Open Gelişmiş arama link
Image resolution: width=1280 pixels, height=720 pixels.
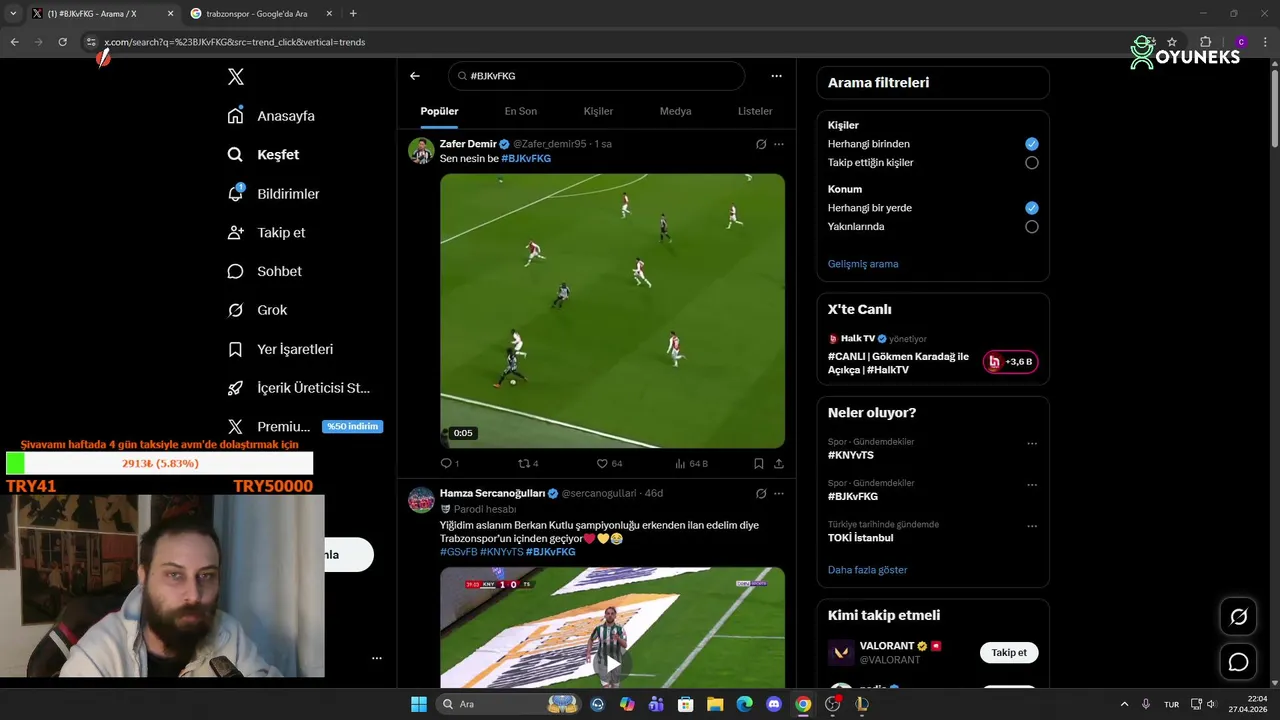pyautogui.click(x=863, y=264)
